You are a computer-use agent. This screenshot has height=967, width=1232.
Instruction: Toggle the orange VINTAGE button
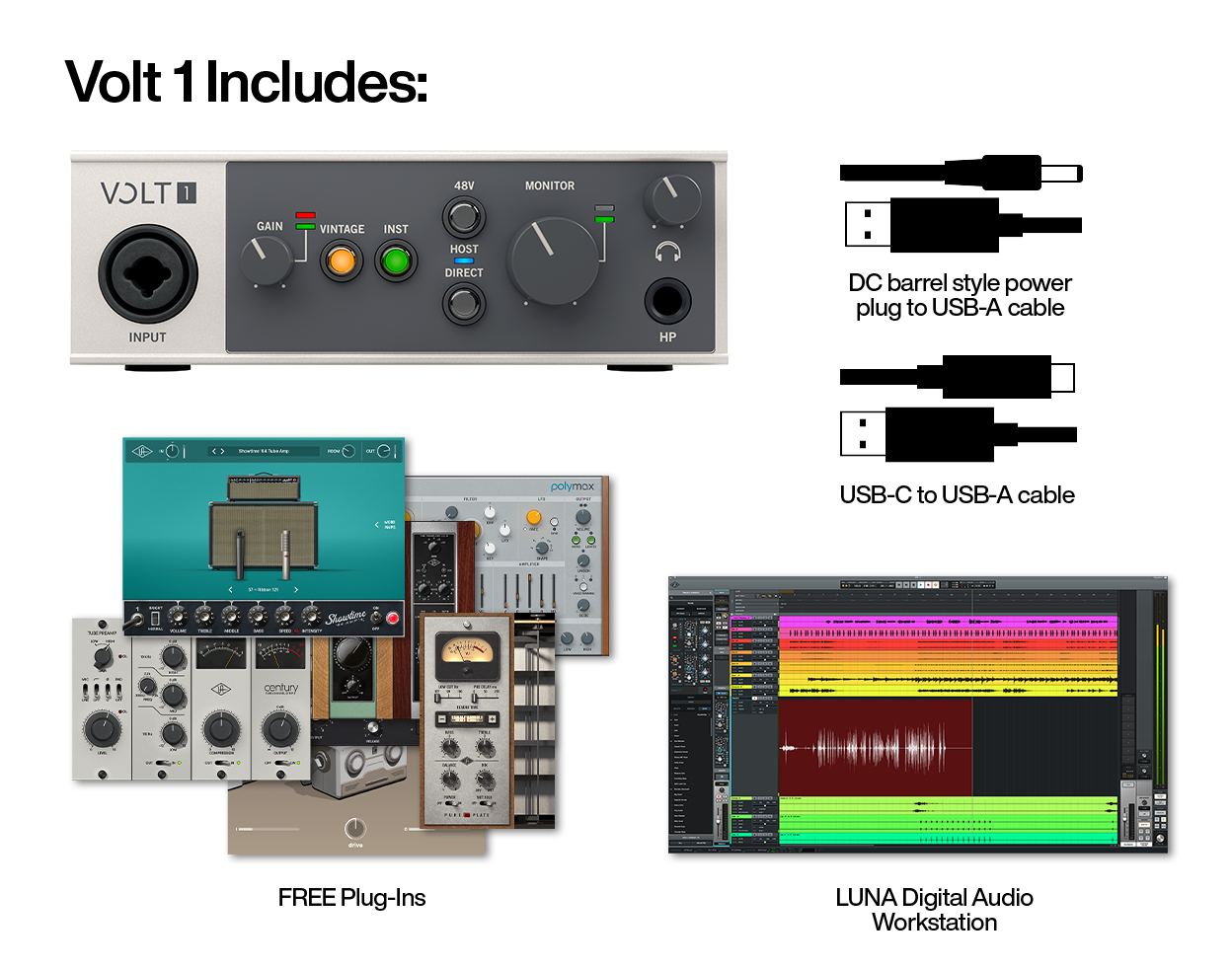[342, 261]
